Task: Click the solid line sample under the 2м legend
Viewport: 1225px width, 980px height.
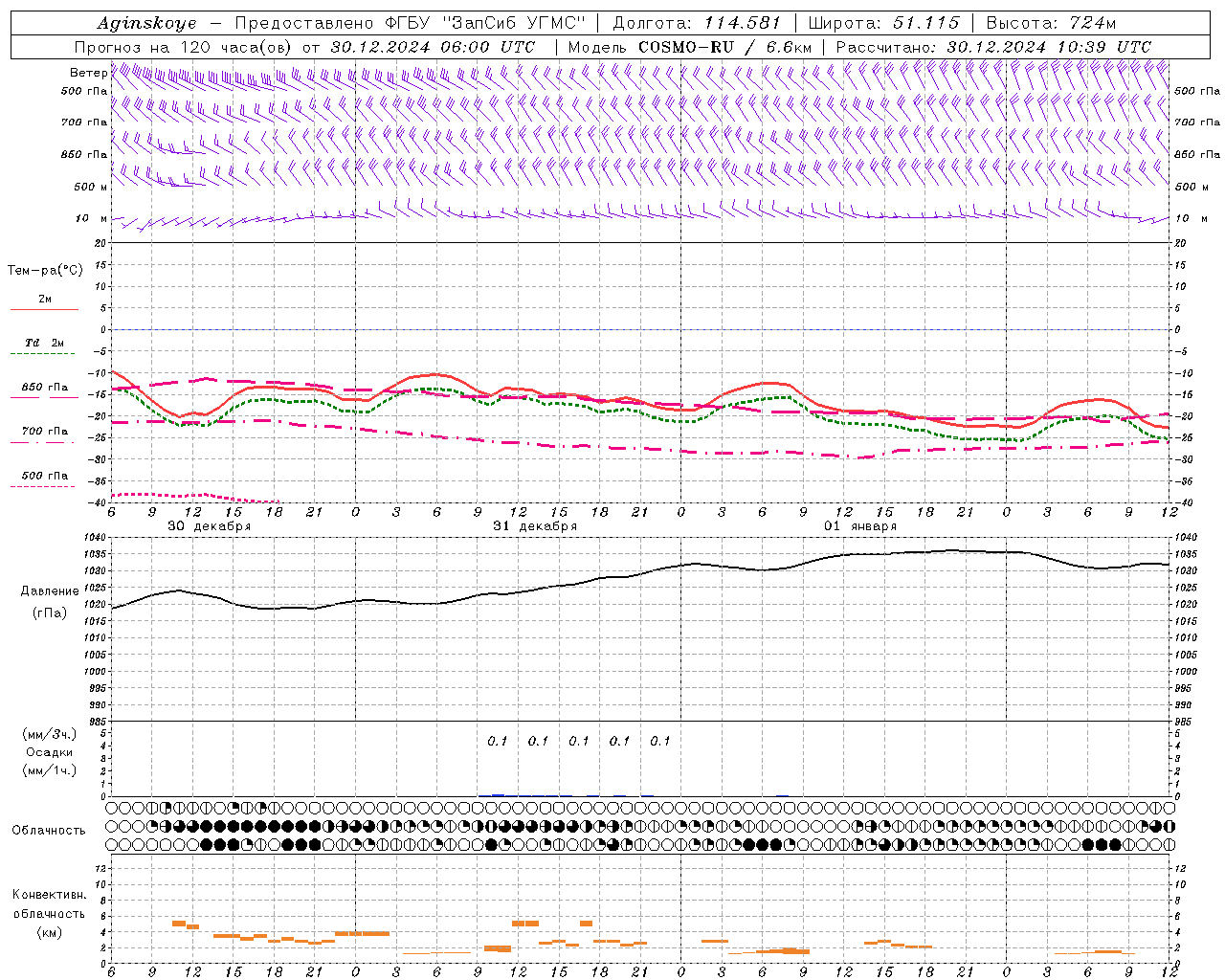Action: pos(44,310)
